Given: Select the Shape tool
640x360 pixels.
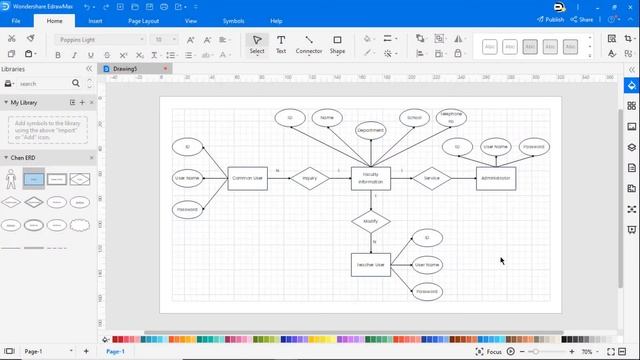Looking at the screenshot, I should point(337,44).
